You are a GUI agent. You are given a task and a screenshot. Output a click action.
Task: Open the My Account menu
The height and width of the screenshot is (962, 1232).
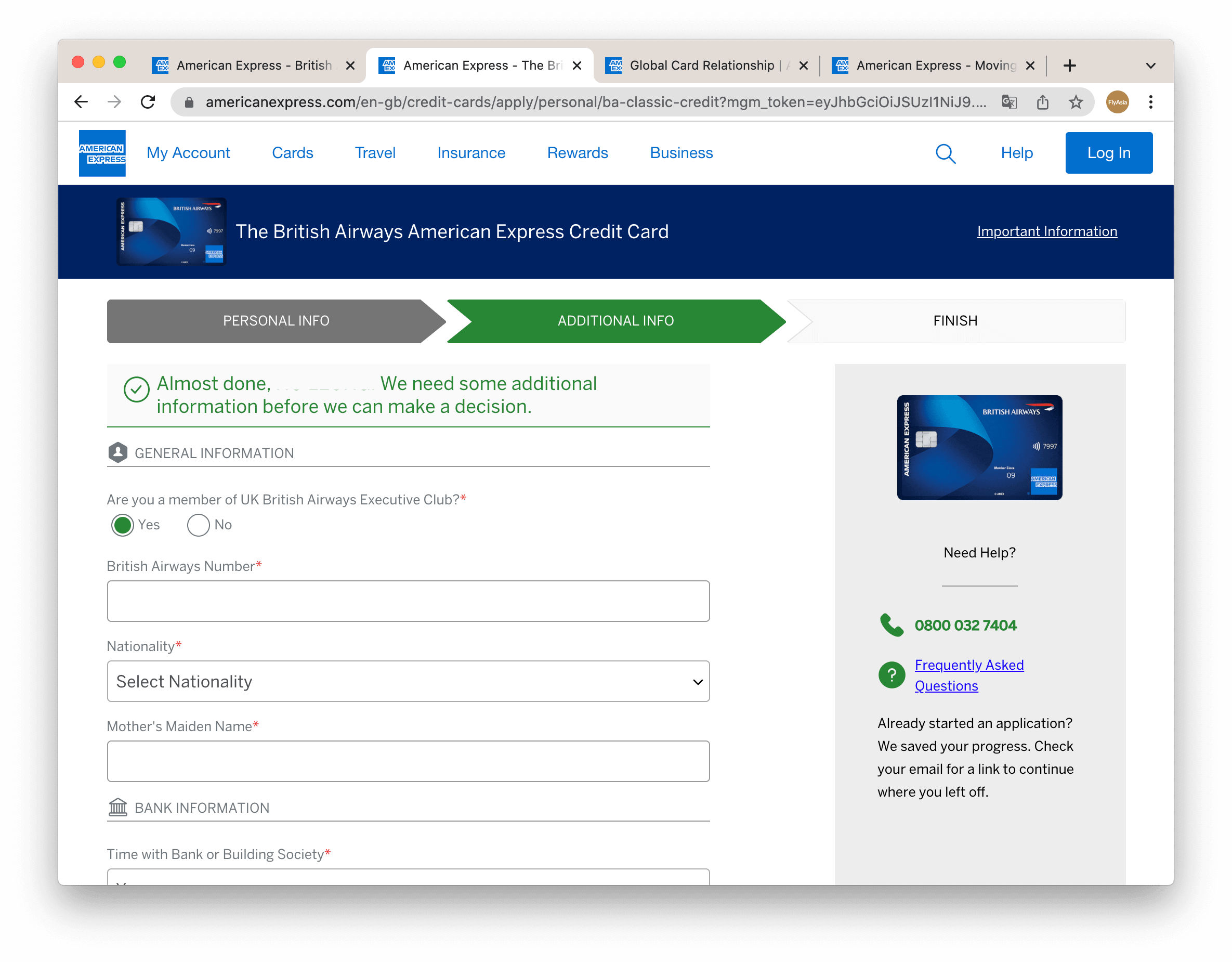tap(188, 153)
